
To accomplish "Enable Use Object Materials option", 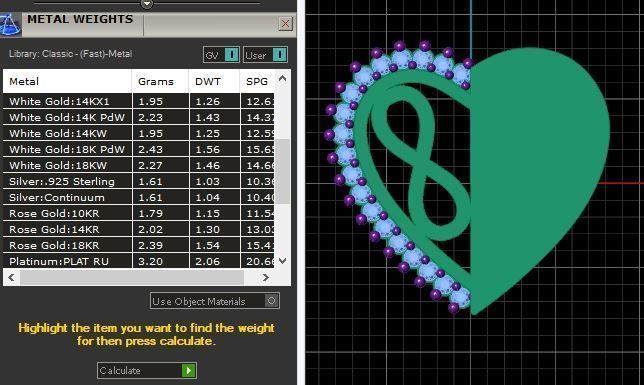I will (215, 301).
